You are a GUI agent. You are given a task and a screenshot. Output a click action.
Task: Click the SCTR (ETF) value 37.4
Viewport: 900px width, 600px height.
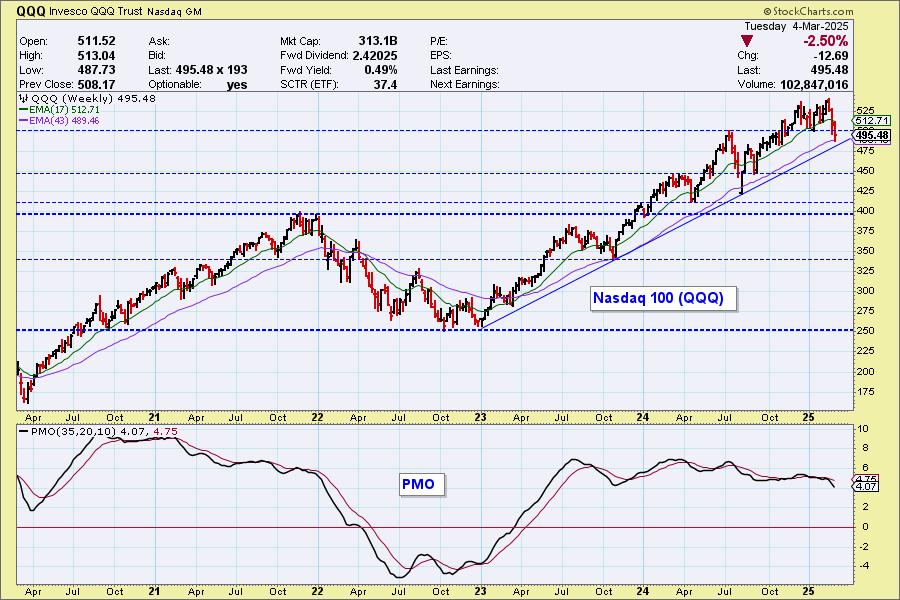(x=385, y=84)
